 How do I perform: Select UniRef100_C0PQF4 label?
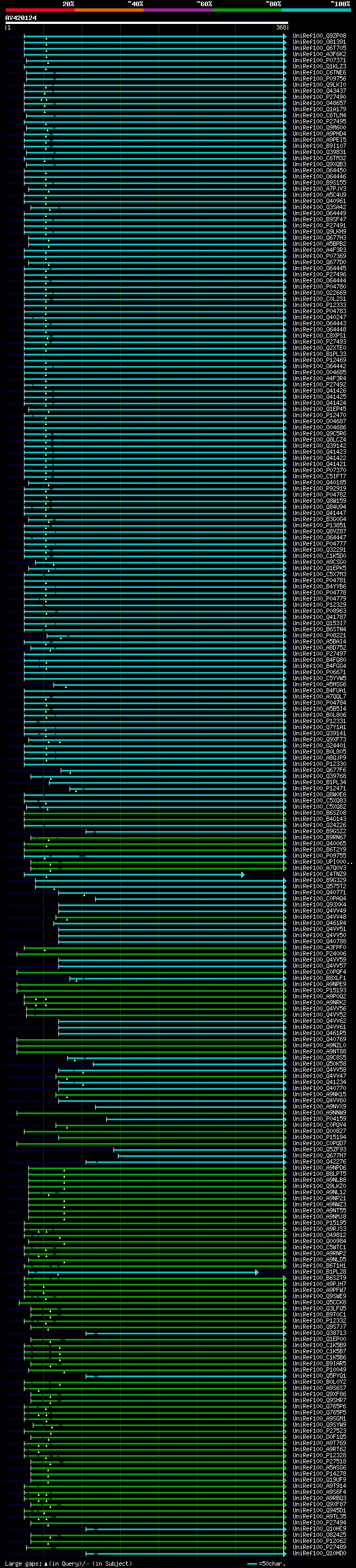coord(319,972)
